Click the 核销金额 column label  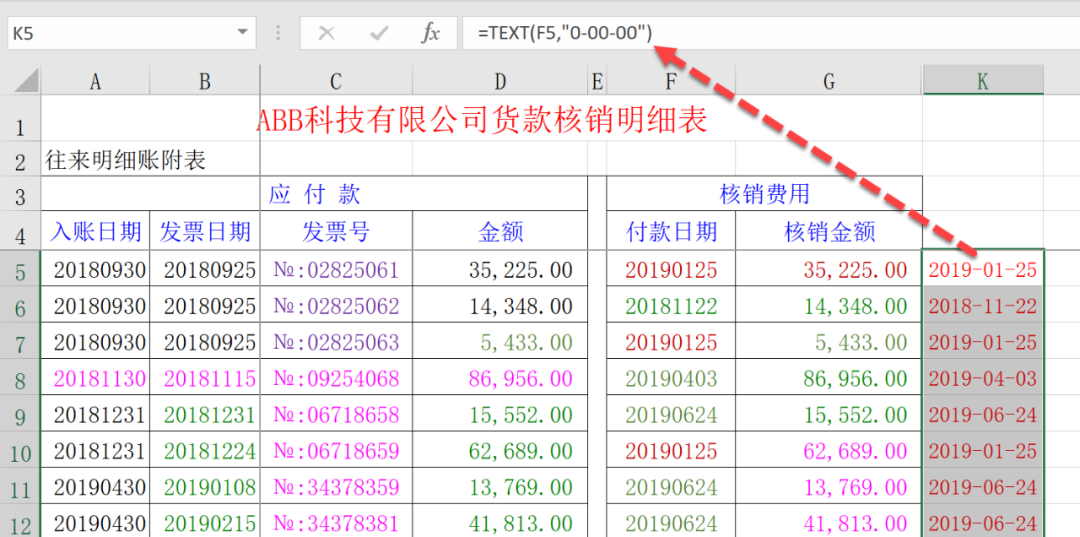tap(829, 231)
